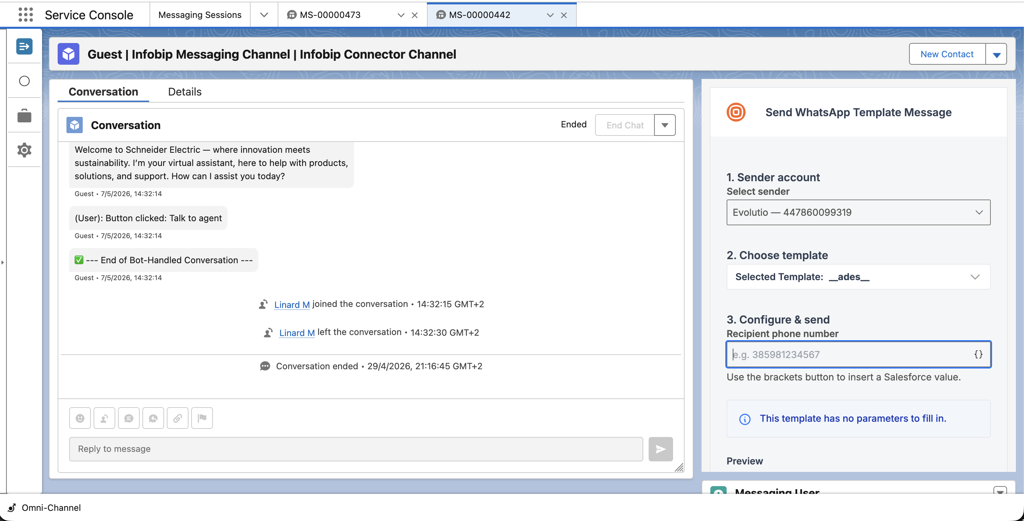
Task: Expand MS-00000473 tab options chevron
Action: pyautogui.click(x=401, y=15)
